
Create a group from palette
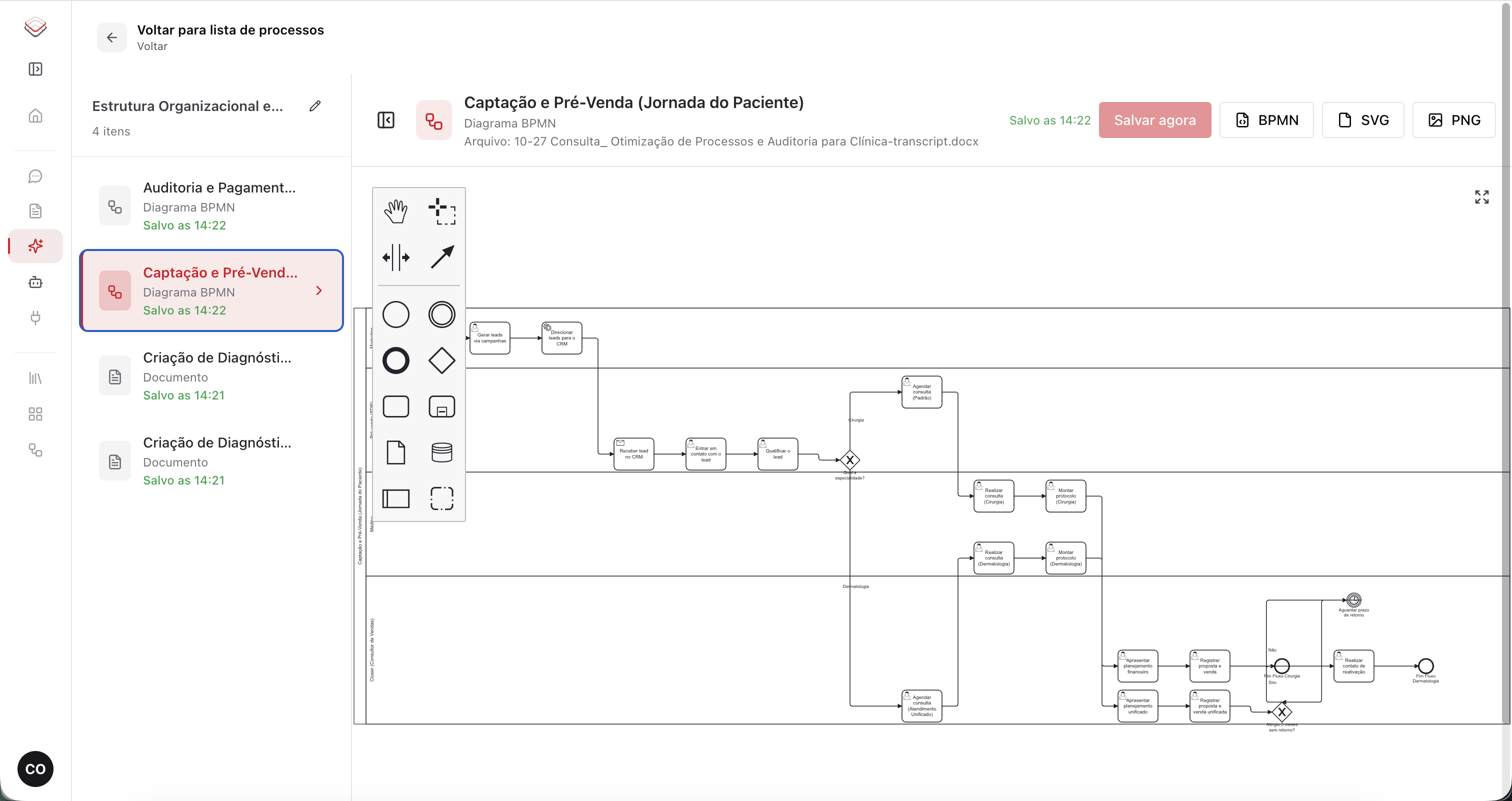point(441,498)
